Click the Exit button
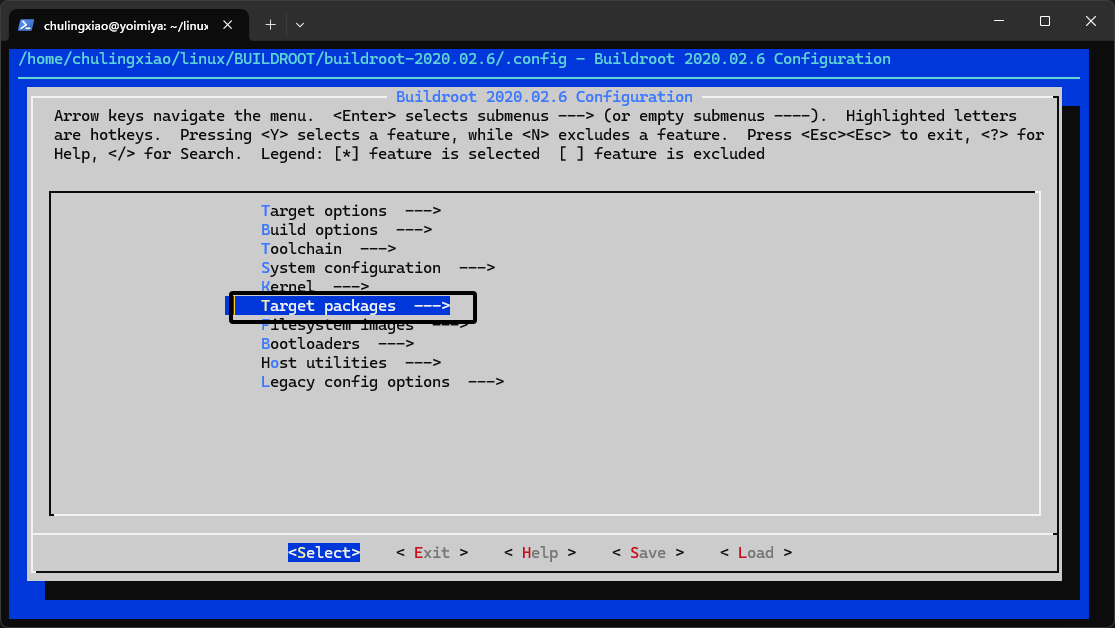The width and height of the screenshot is (1115, 628). coord(432,553)
